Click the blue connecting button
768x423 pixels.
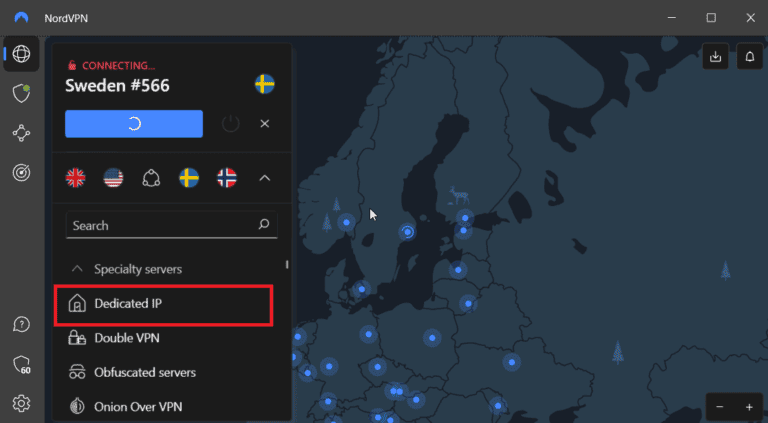(134, 123)
